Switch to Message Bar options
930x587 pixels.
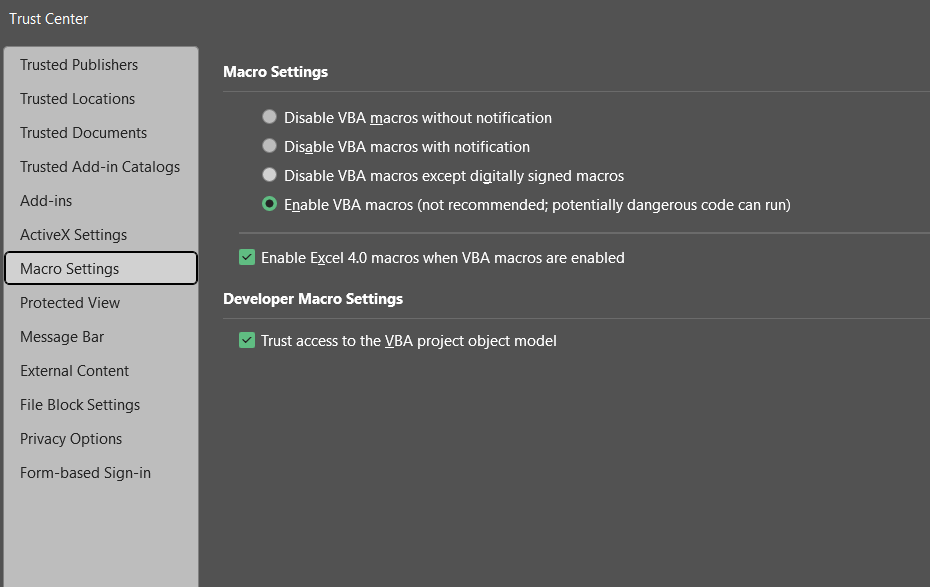click(x=62, y=337)
